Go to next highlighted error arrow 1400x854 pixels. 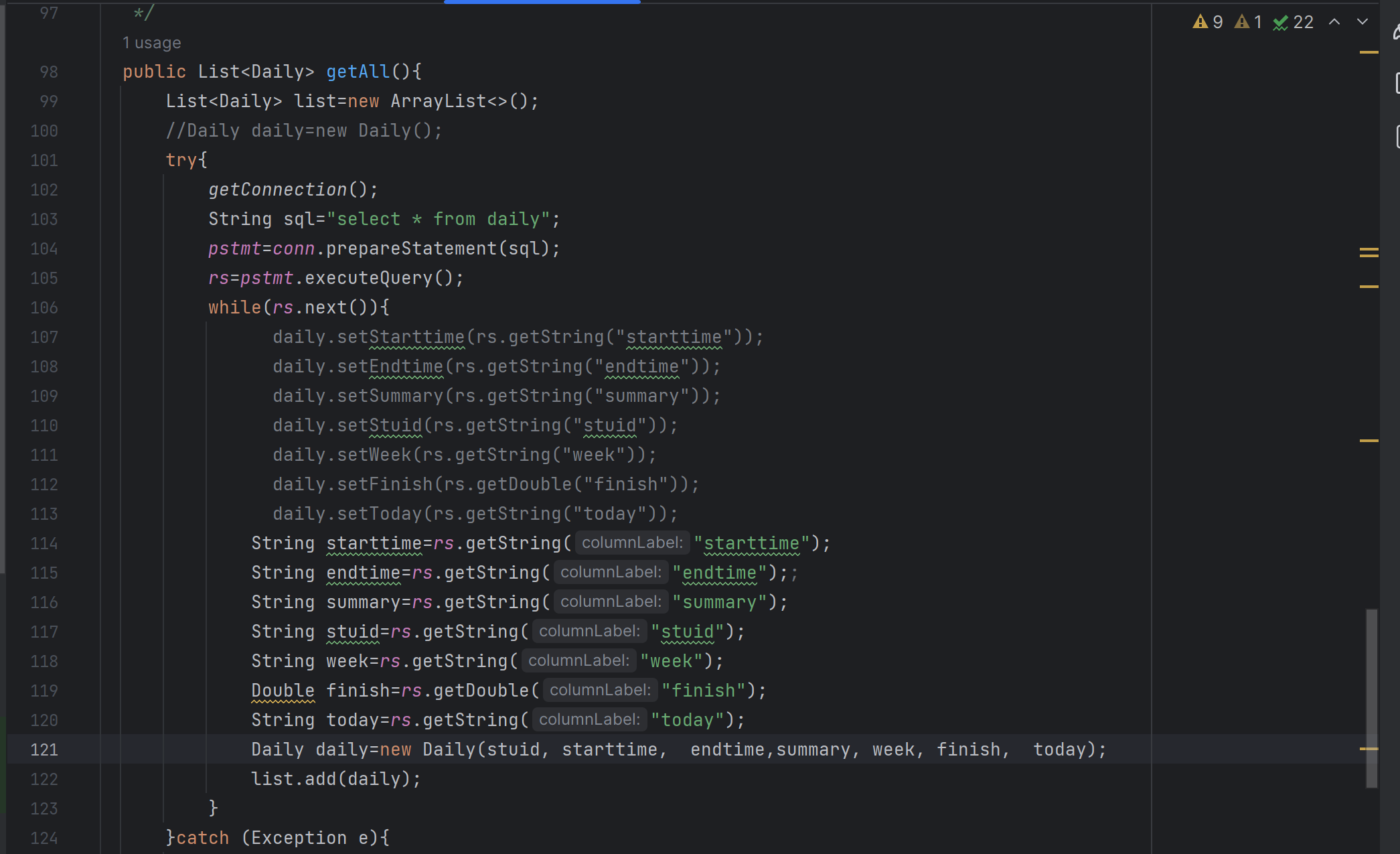tap(1363, 22)
